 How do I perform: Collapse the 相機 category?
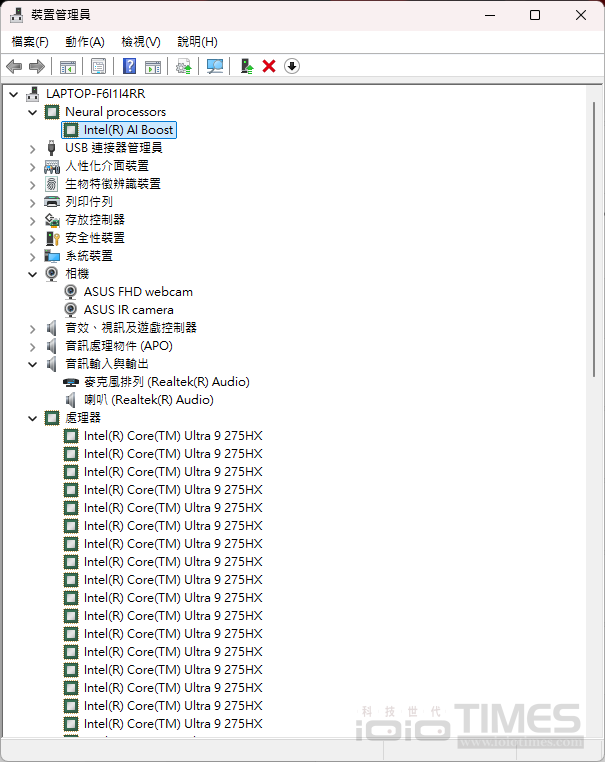[x=33, y=275]
